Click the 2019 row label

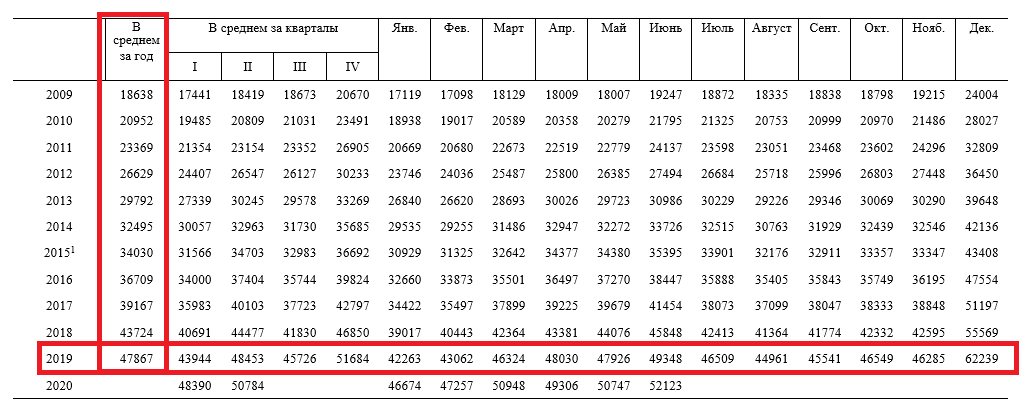click(59, 359)
